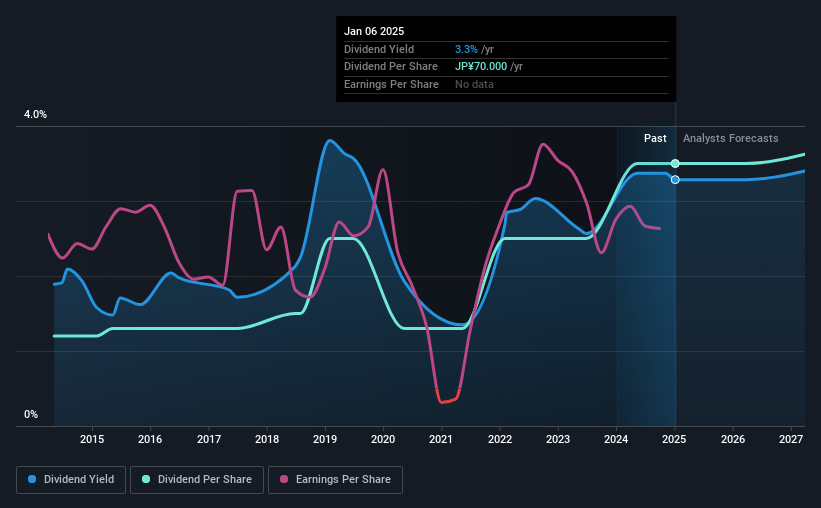The width and height of the screenshot is (821, 508).
Task: Click the pink Earnings Per Share legend dot
Action: 284,479
